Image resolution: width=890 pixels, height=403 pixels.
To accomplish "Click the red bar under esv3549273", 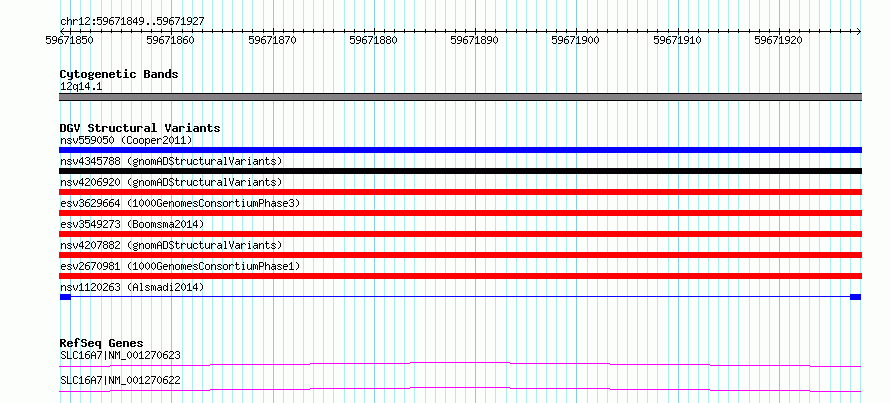I will 460,234.
